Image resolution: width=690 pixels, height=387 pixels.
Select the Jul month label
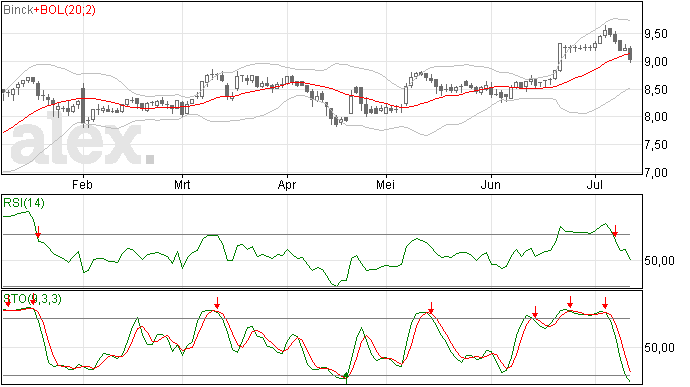(595, 184)
